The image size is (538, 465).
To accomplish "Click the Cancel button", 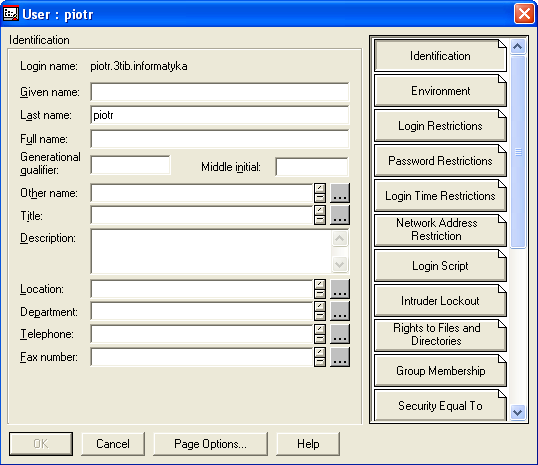I will point(113,444).
